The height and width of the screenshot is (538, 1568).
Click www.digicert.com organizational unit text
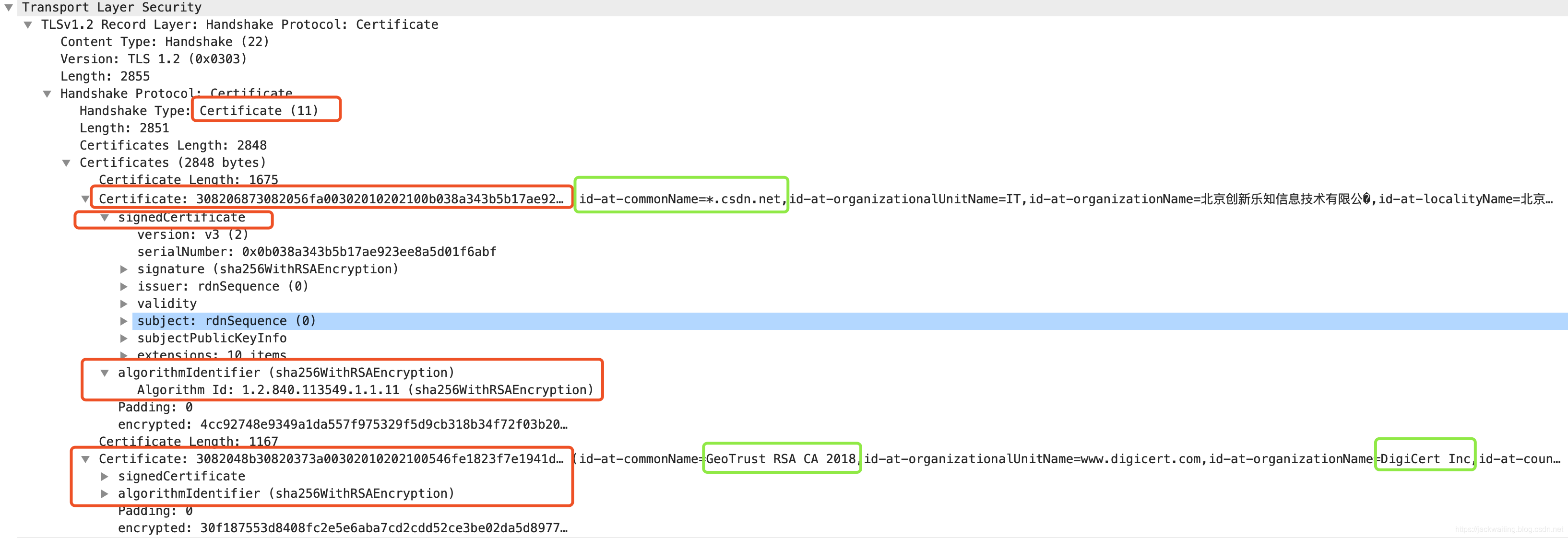coord(1140,459)
